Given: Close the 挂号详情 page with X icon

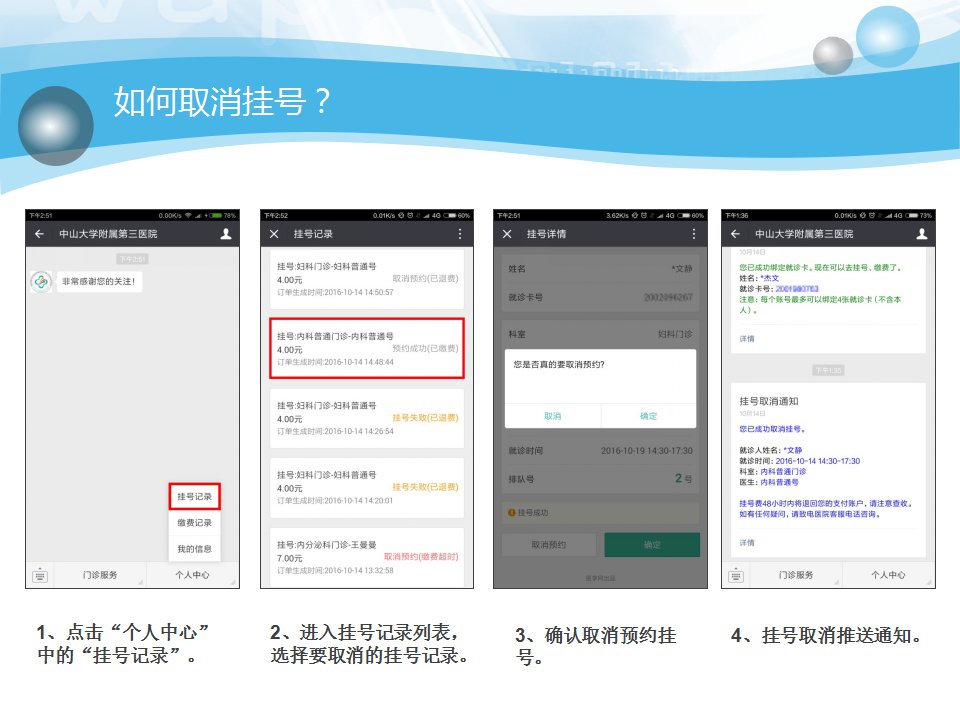Looking at the screenshot, I should click(x=507, y=234).
